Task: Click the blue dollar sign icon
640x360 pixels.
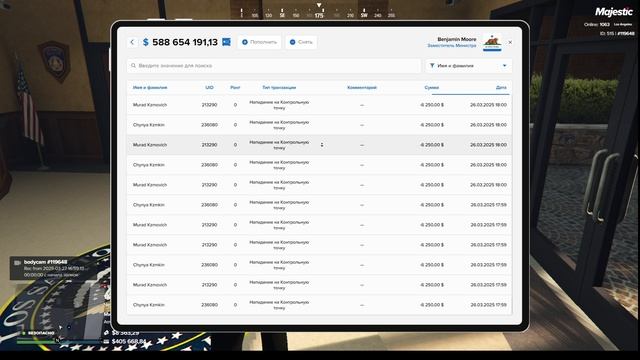Action: 146,42
